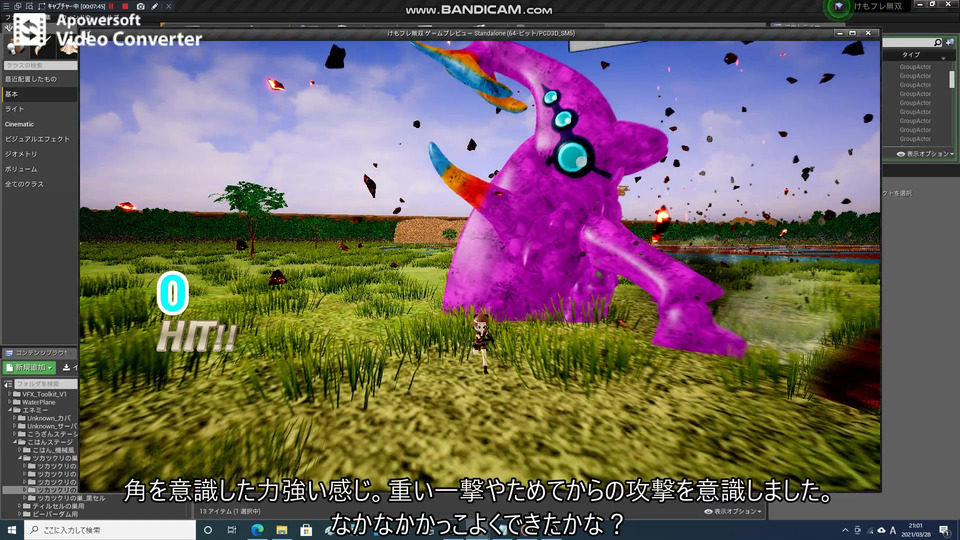Click the Bandicam find-area magnifier icon
The image size is (960, 540).
(x=29, y=6)
